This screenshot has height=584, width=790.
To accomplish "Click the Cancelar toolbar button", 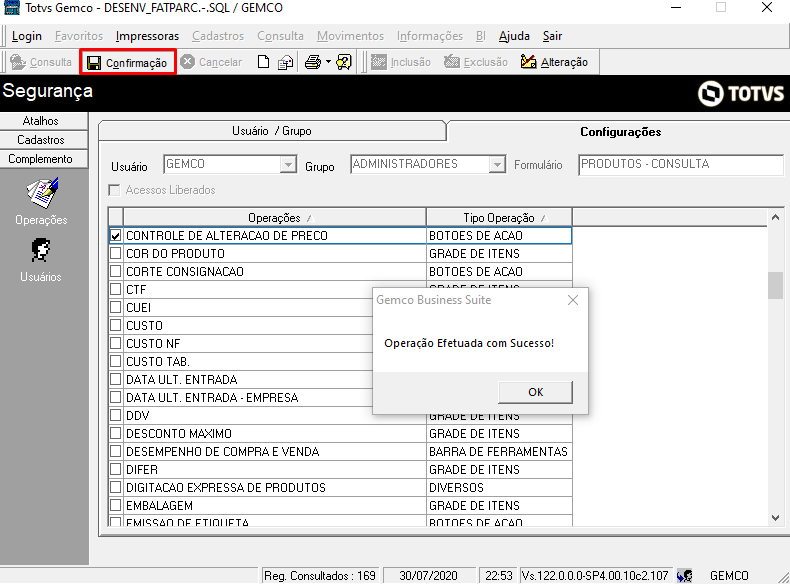I will point(211,62).
